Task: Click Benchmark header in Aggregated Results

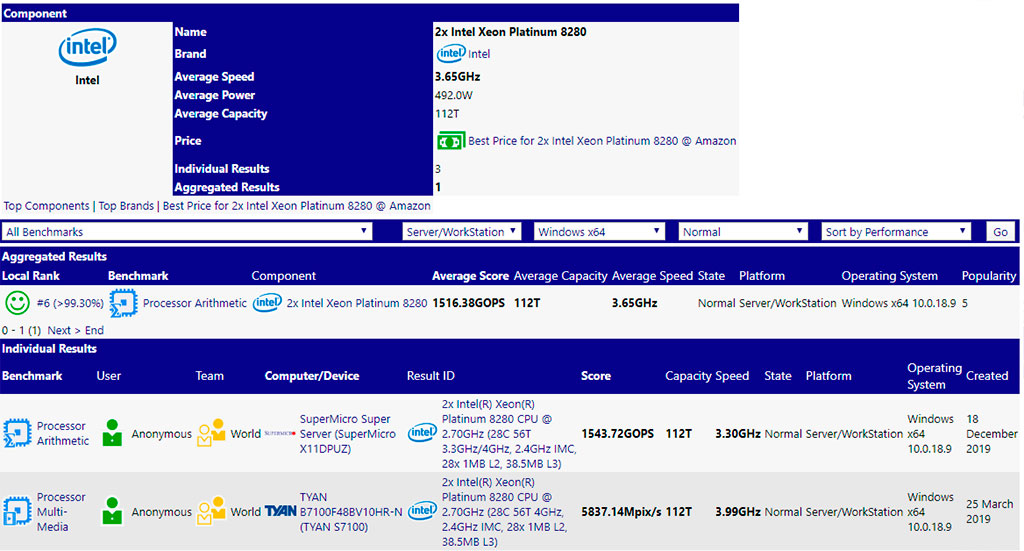Action: click(x=138, y=276)
